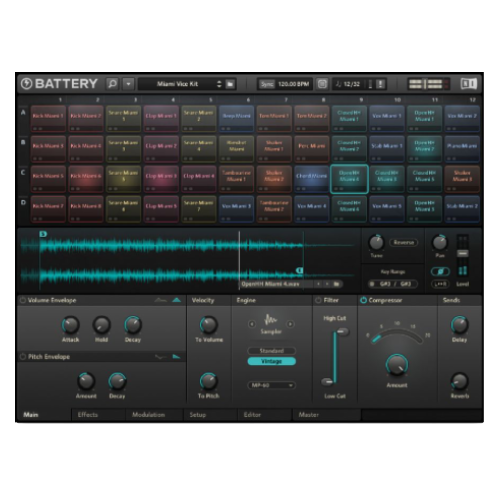Click the panic exclamation icon
Image resolution: width=500 pixels, height=500 pixels.
click(380, 84)
